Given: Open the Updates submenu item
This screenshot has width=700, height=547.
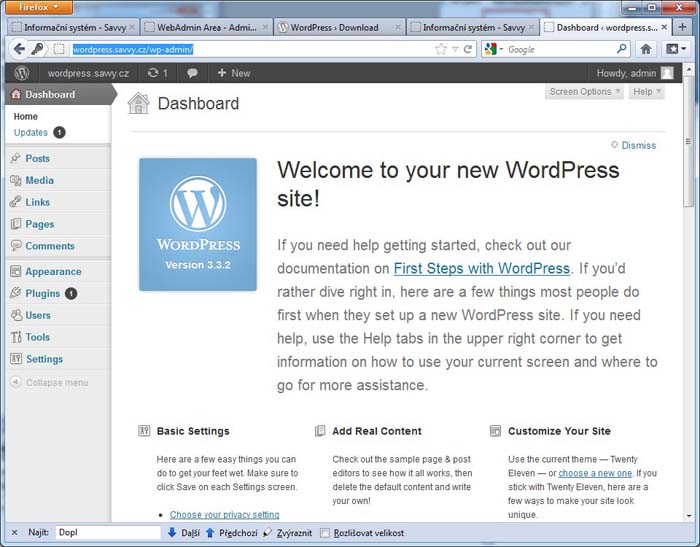Looking at the screenshot, I should coord(30,132).
